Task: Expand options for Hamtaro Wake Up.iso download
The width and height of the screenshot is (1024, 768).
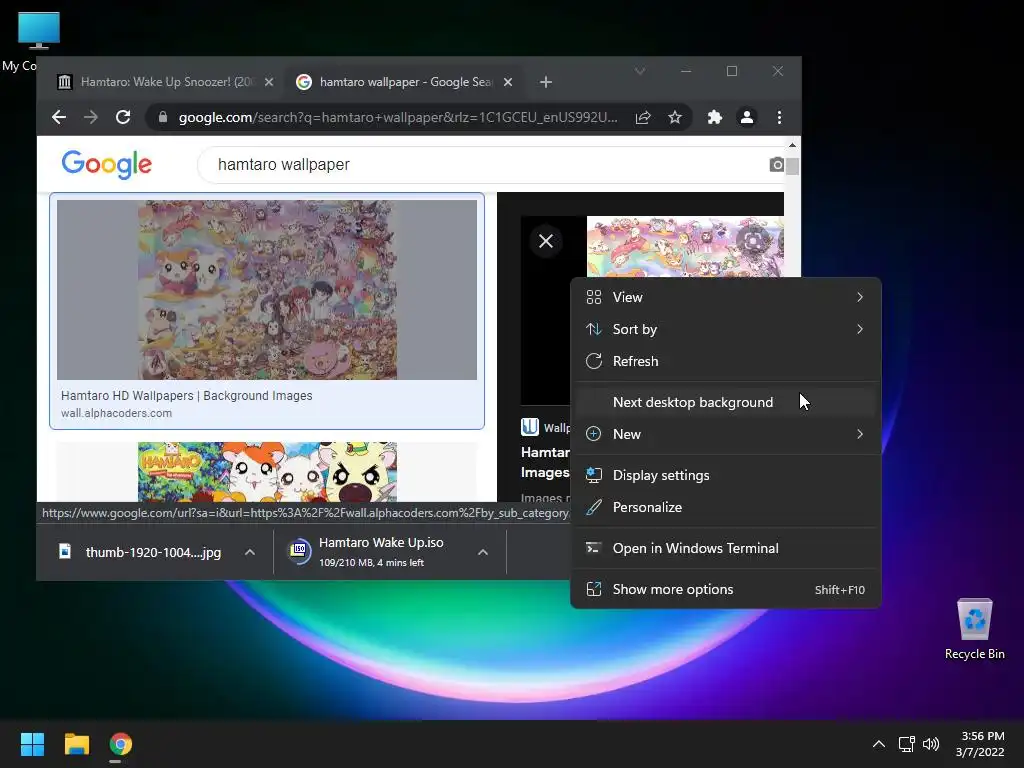Action: coord(483,552)
